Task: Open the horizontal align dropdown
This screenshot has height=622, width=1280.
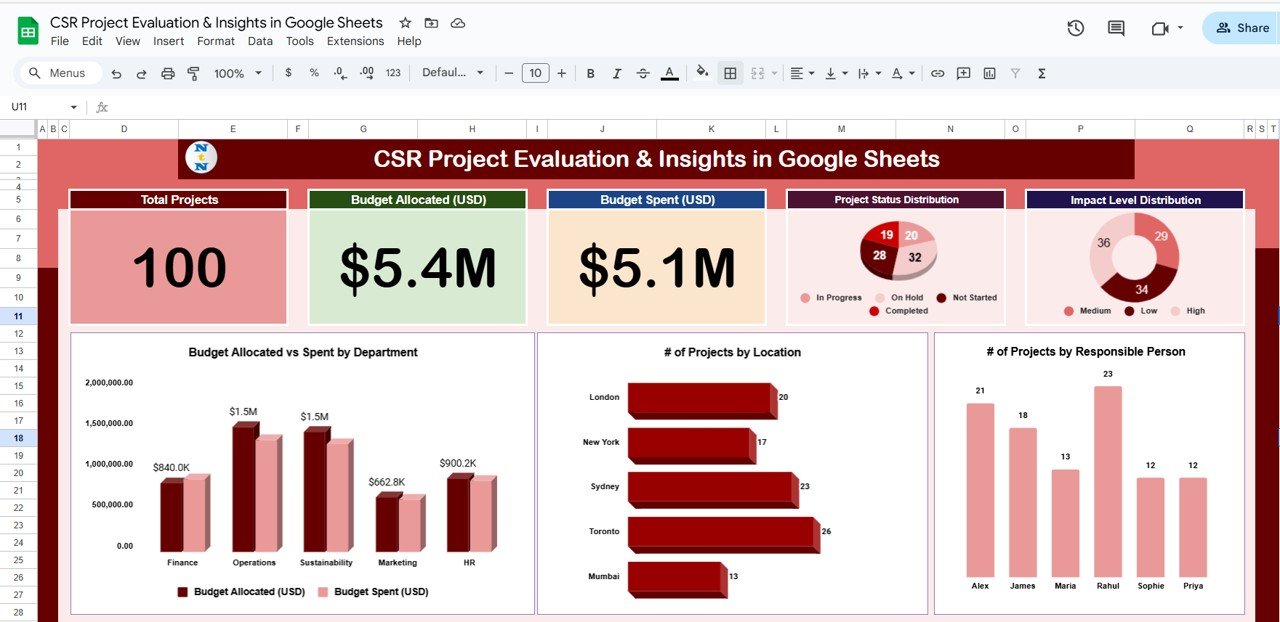Action: pyautogui.click(x=800, y=73)
